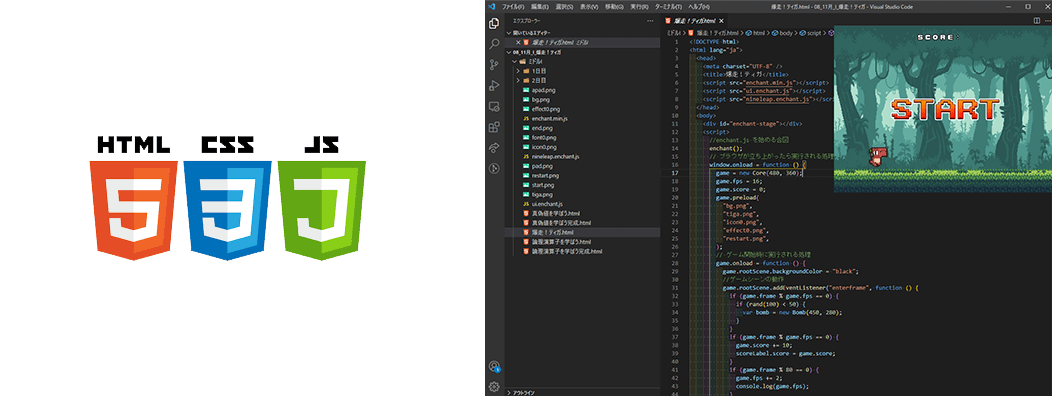The width and height of the screenshot is (1052, 396).
Task: Click the ミドル4 breadcrumb item
Action: click(x=674, y=32)
